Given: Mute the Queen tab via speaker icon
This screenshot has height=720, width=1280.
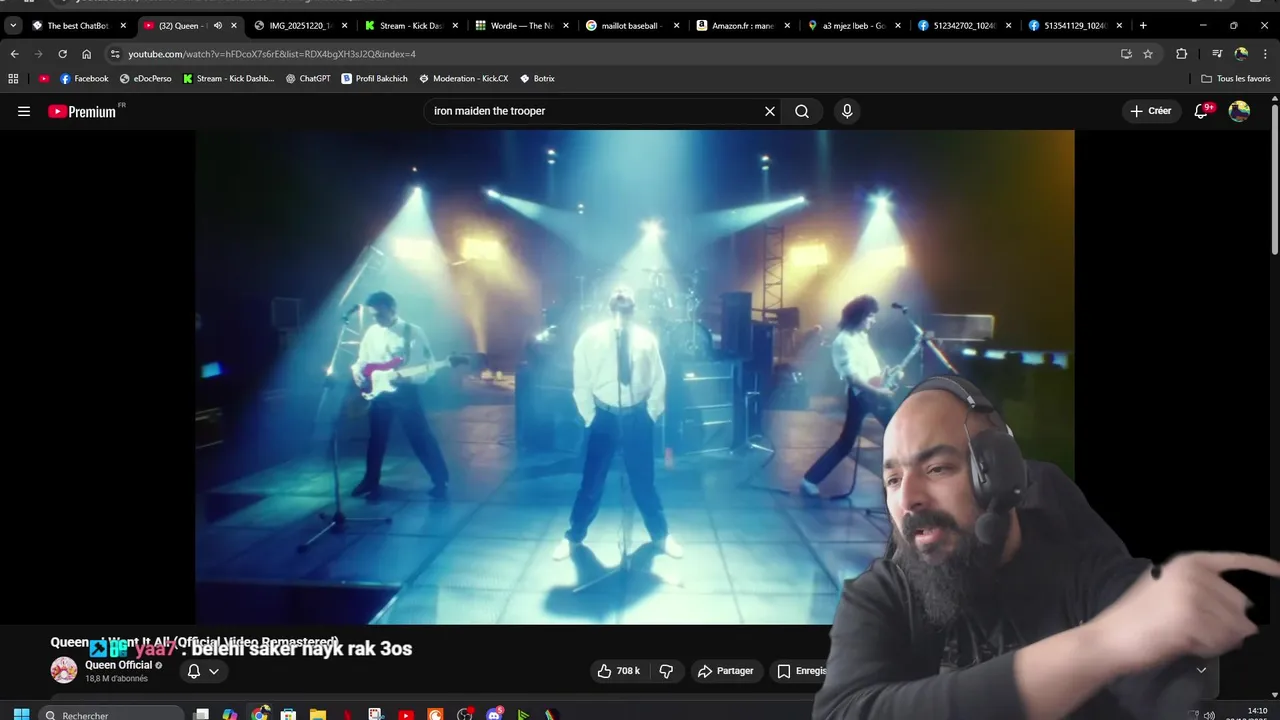Looking at the screenshot, I should click(218, 25).
